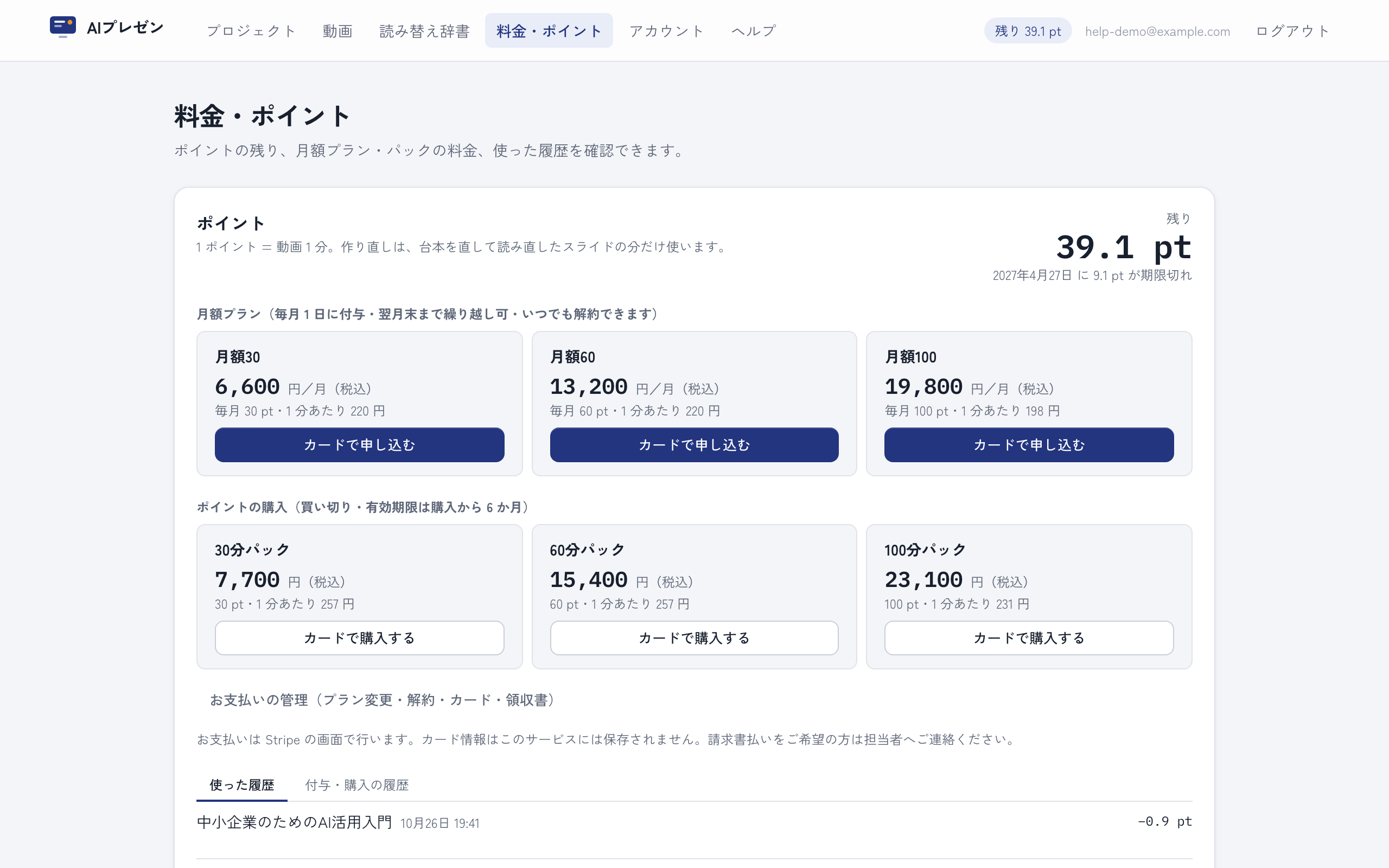Buy the 30分パック by card
This screenshot has height=868, width=1389.
pos(359,638)
